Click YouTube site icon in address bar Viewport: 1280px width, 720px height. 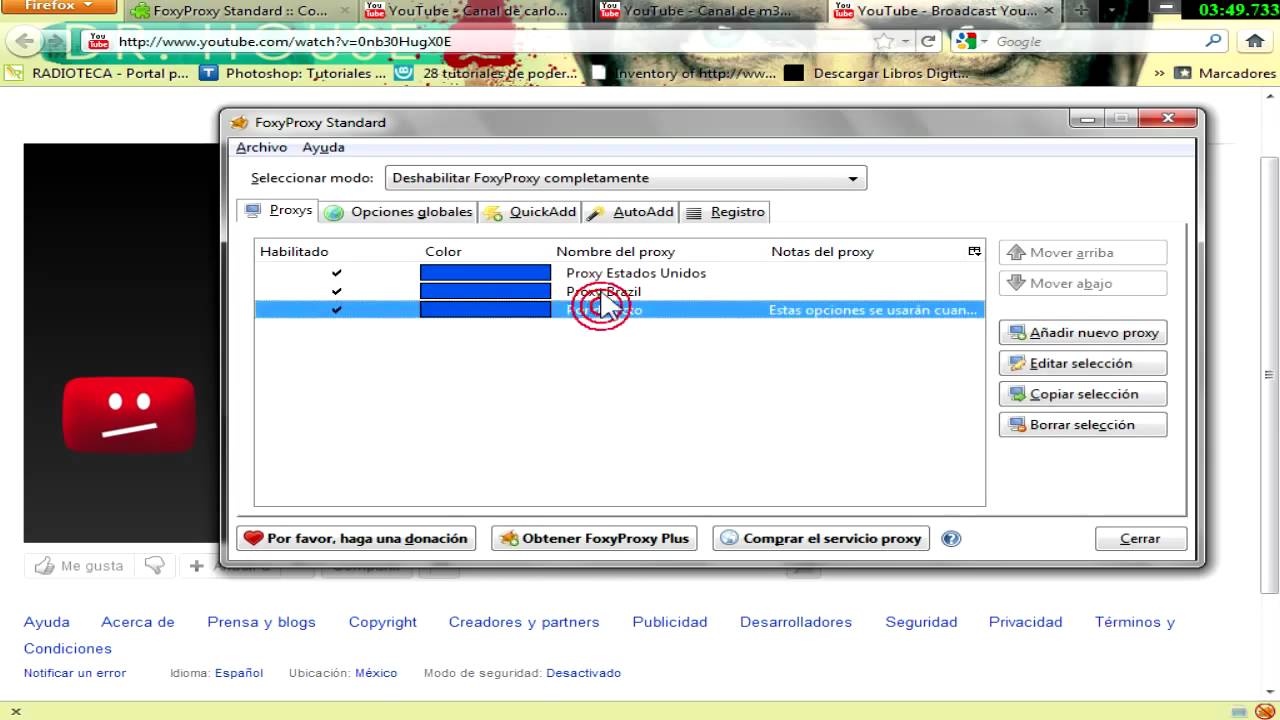(98, 42)
